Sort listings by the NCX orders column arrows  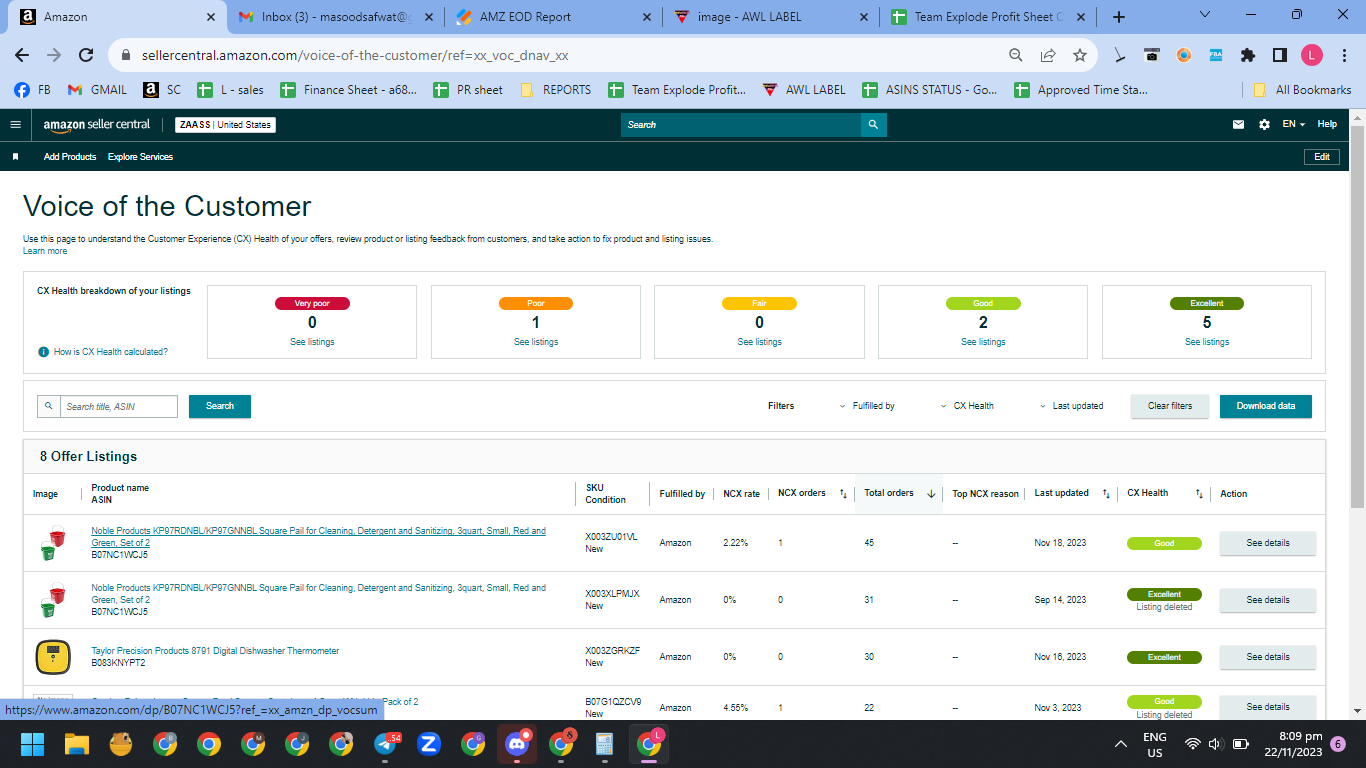tap(843, 494)
